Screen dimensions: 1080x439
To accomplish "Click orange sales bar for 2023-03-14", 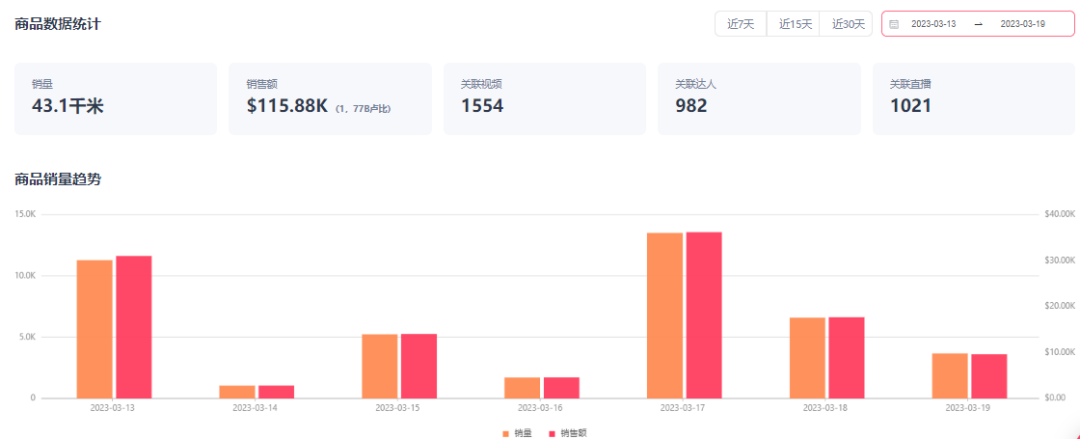I will click(237, 391).
